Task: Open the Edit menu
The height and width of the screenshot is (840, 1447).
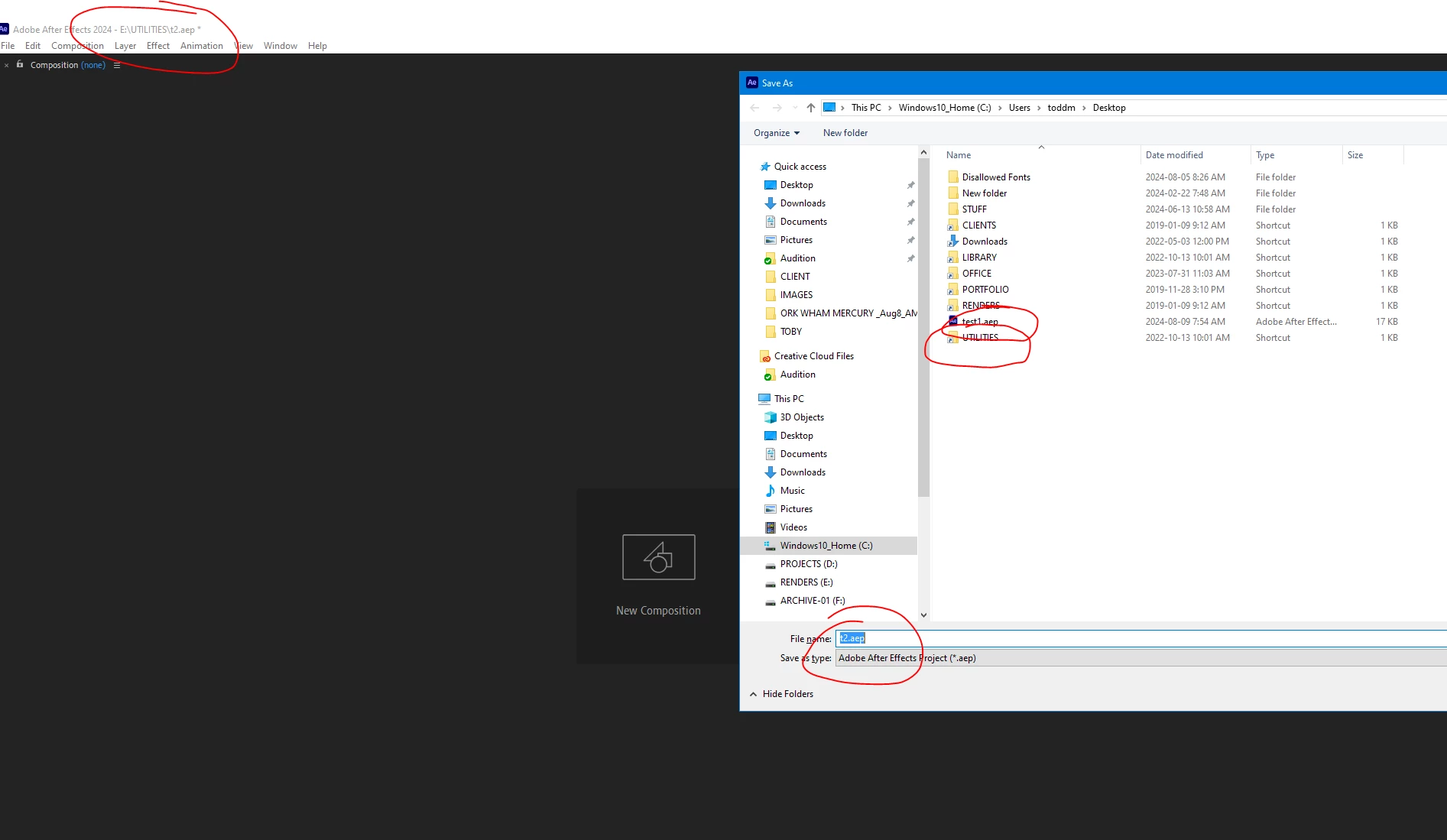Action: pyautogui.click(x=33, y=46)
